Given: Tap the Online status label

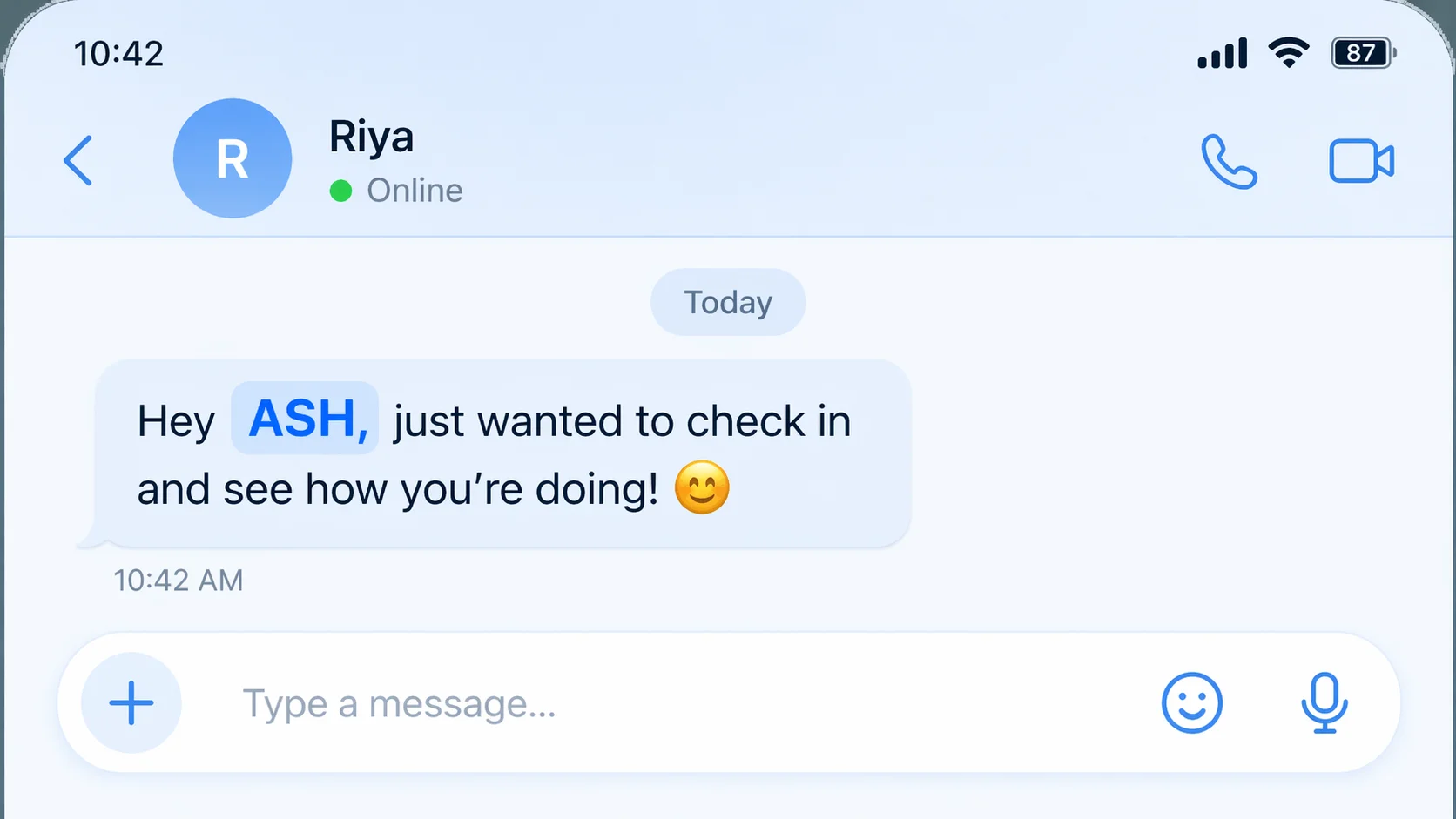Looking at the screenshot, I should click(x=415, y=191).
